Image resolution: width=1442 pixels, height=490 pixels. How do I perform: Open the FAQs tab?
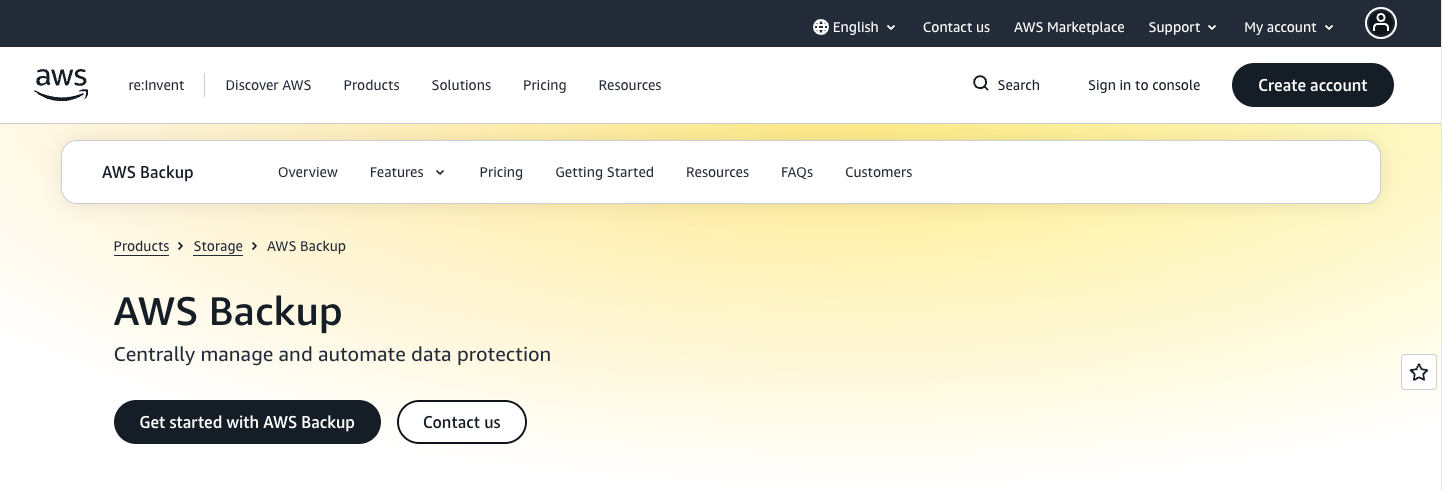point(796,172)
